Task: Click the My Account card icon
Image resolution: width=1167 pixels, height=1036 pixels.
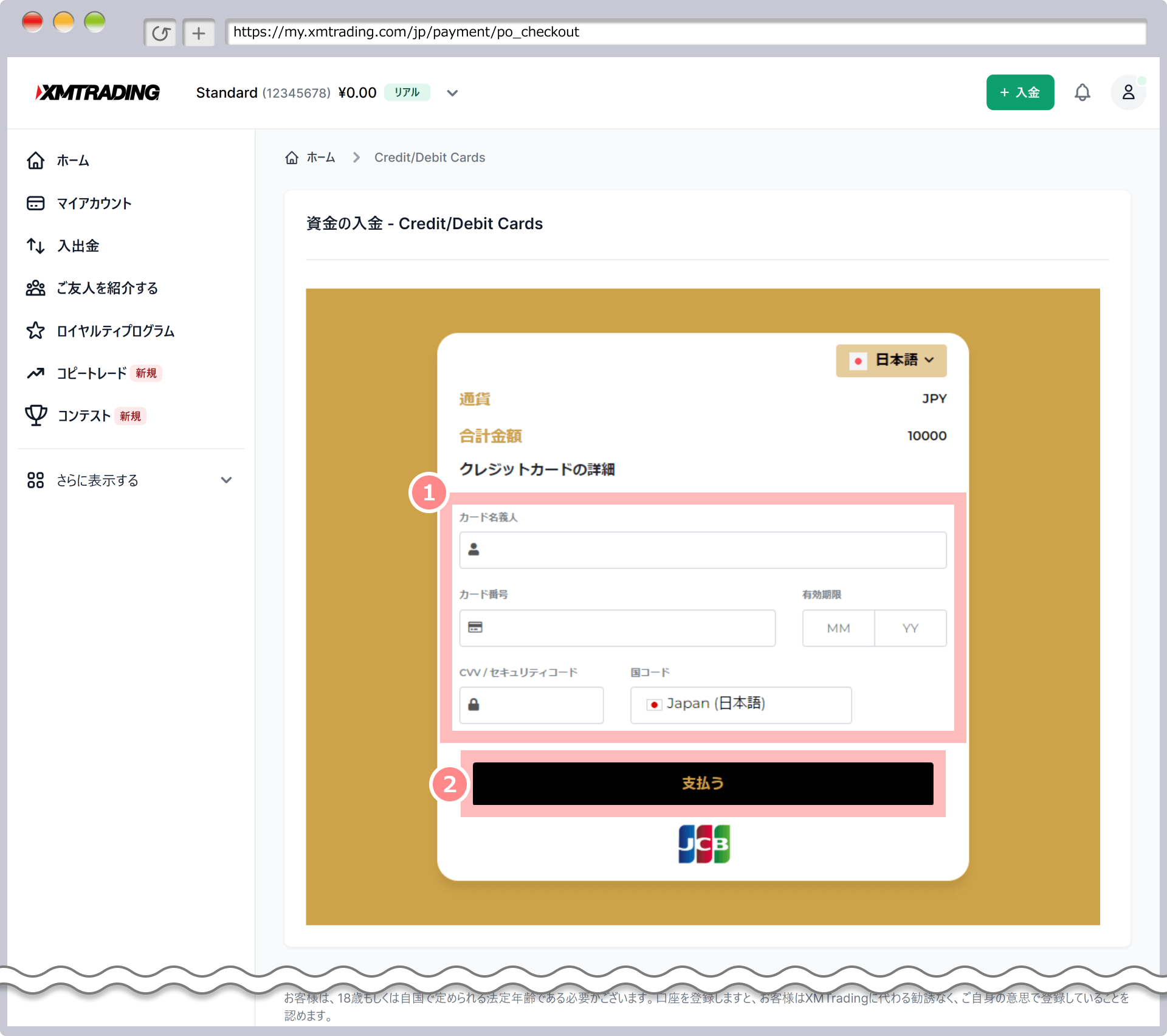Action: pos(36,203)
